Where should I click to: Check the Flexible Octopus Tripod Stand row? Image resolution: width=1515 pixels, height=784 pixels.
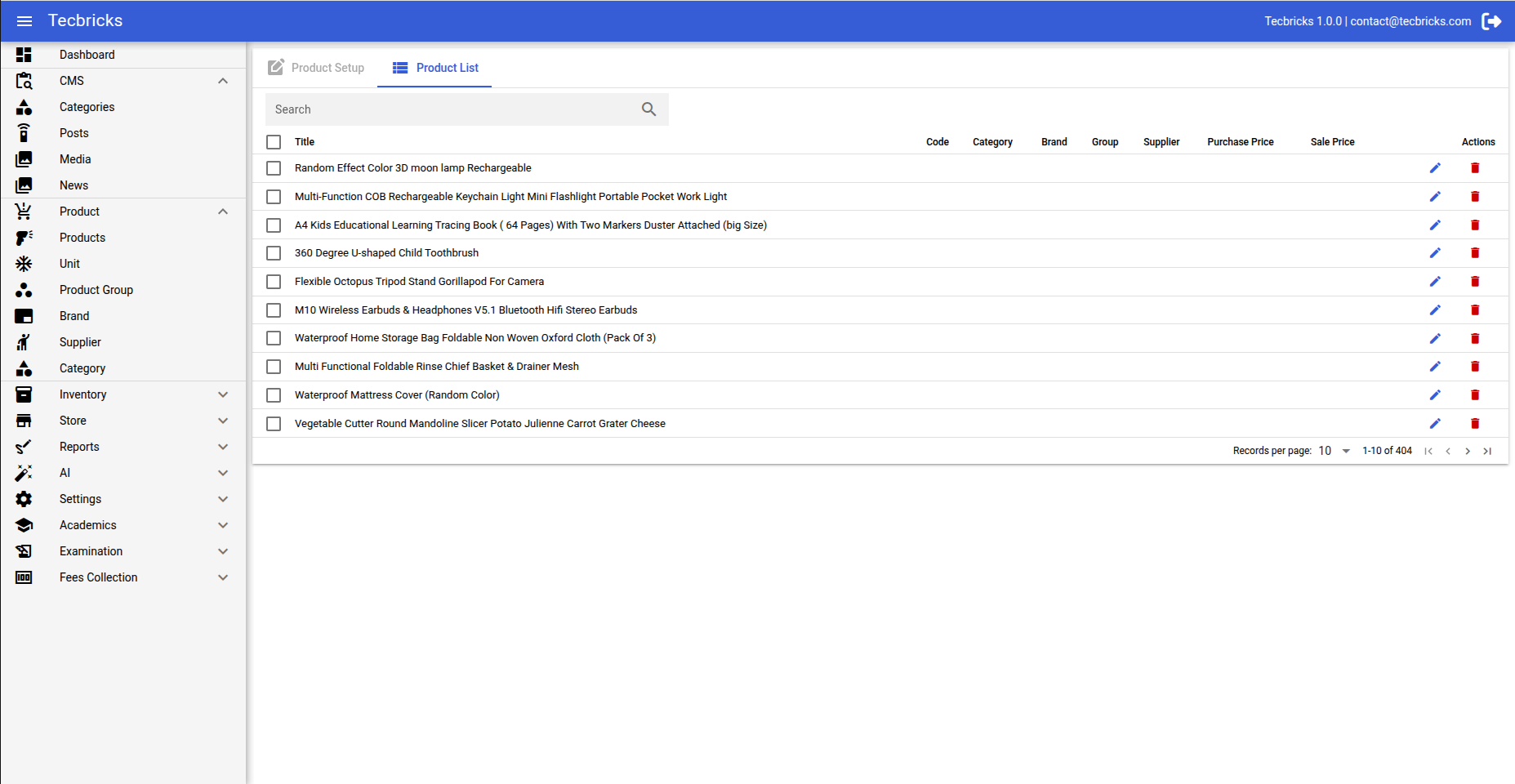[274, 282]
